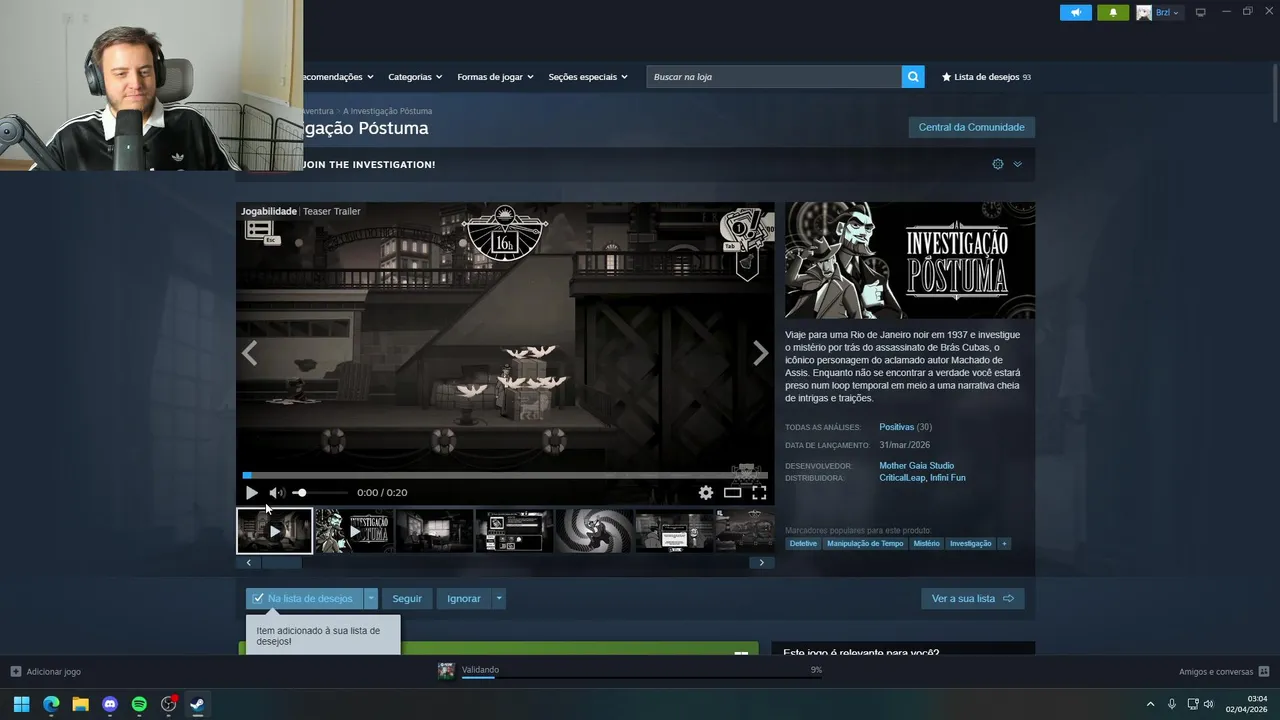Click the trailer progress seek bar

(x=505, y=475)
